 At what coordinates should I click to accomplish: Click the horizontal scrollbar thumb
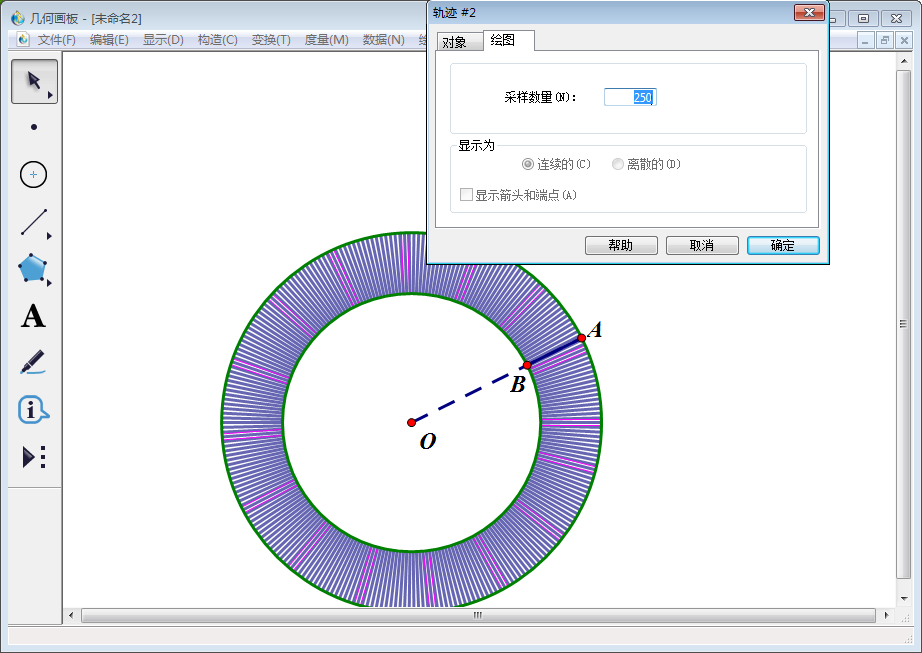tap(478, 615)
